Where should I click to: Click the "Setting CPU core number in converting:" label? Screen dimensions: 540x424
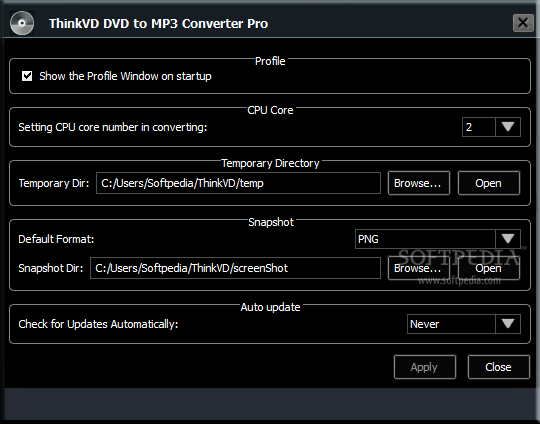pos(113,127)
